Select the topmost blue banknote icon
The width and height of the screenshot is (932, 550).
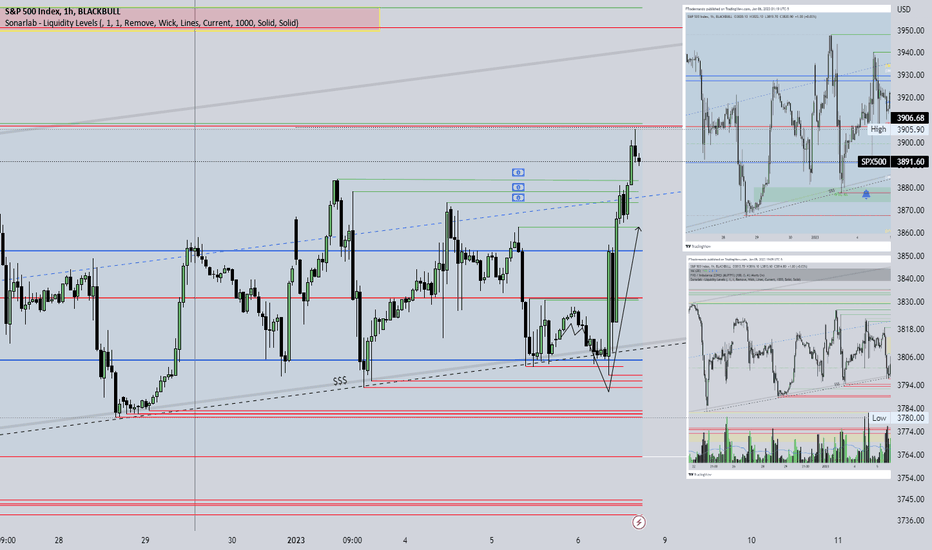point(518,172)
